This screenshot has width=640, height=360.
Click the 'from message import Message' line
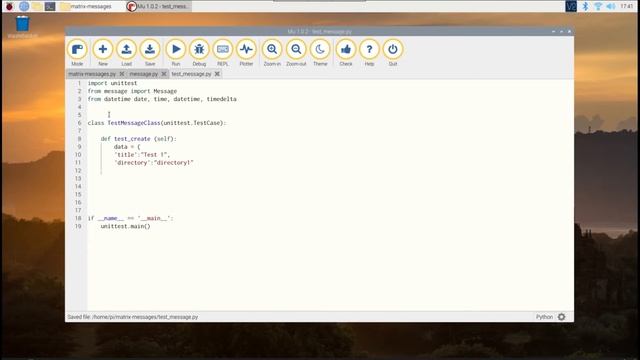132,91
